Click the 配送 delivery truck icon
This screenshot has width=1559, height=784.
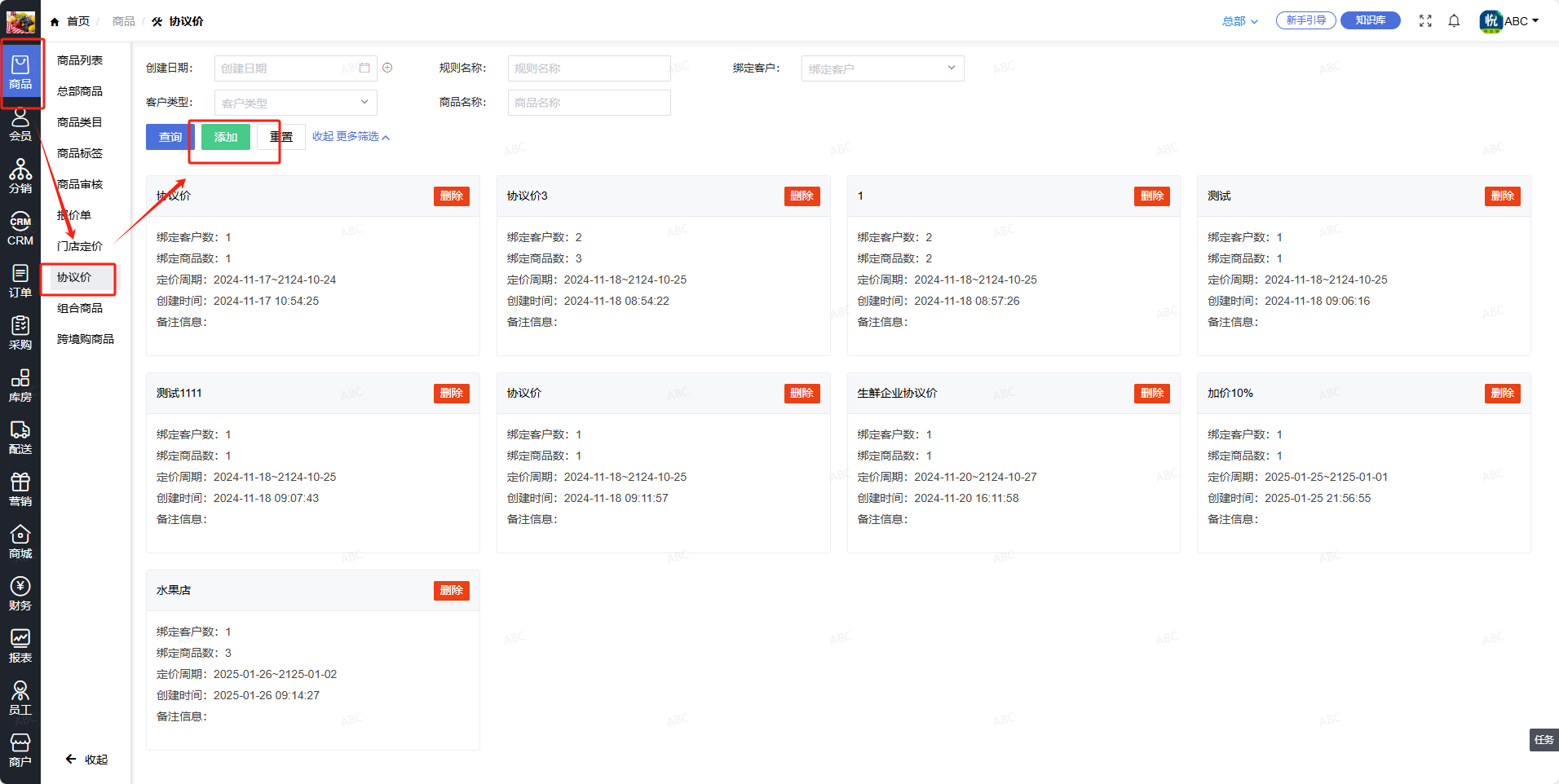20,438
